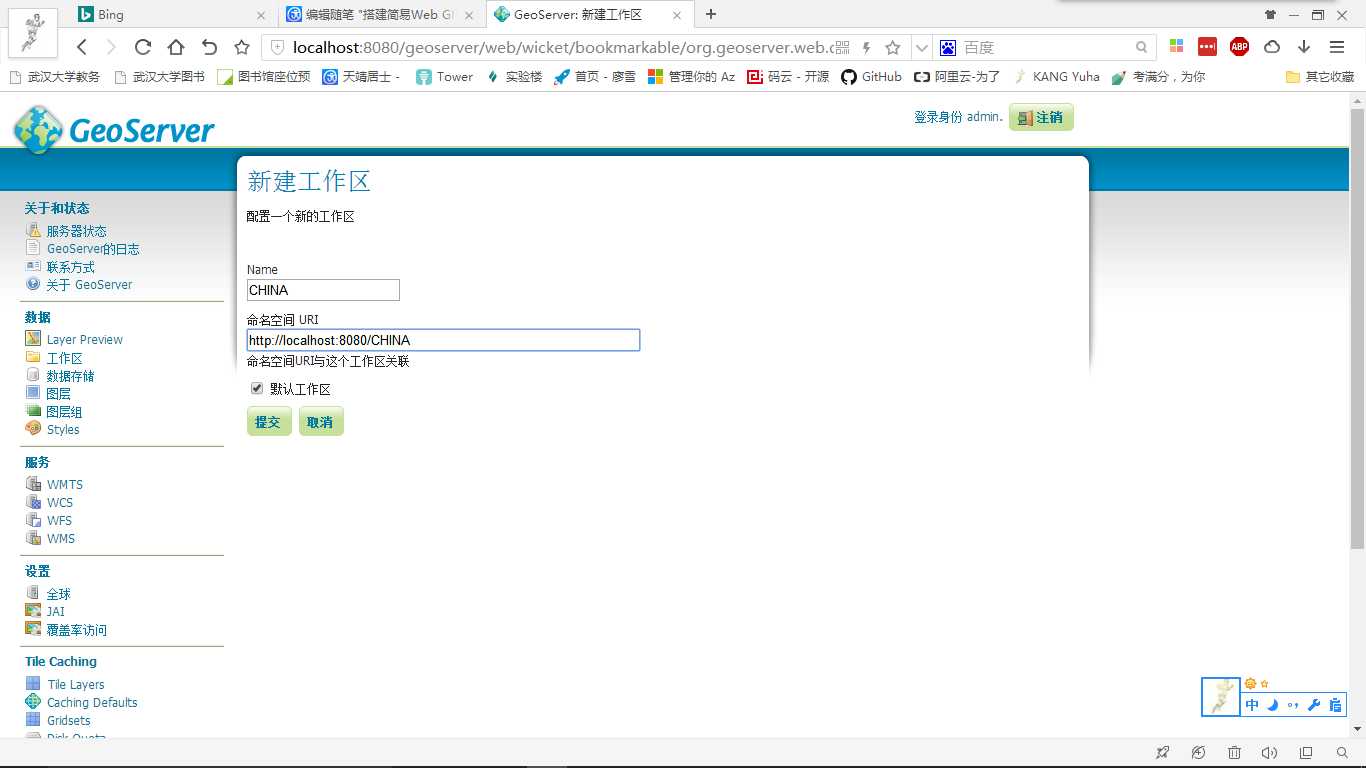Open the 阿里云-为了 bookmark
The height and width of the screenshot is (768, 1366).
pos(957,76)
